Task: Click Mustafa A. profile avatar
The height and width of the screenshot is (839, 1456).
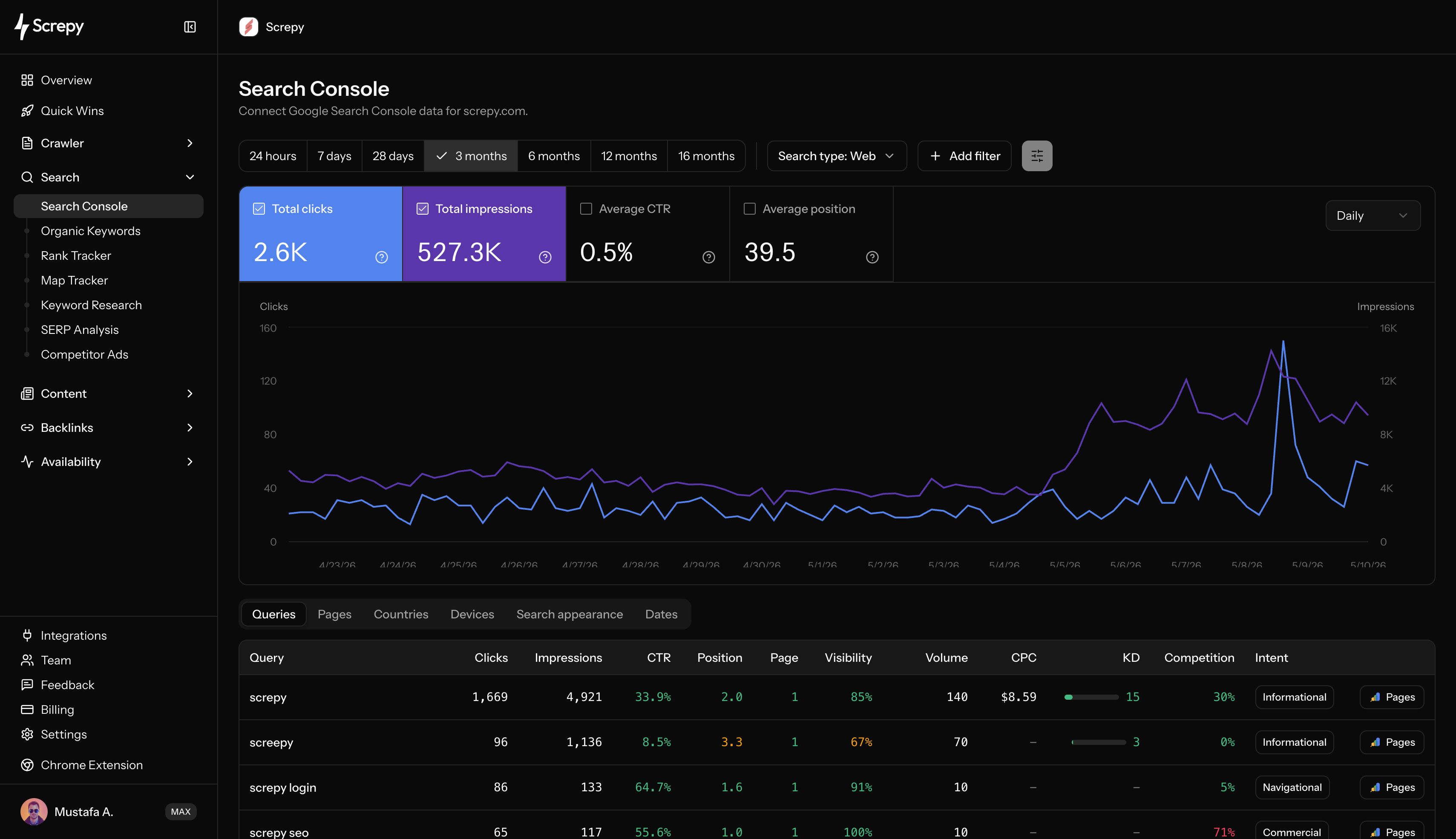Action: tap(34, 811)
